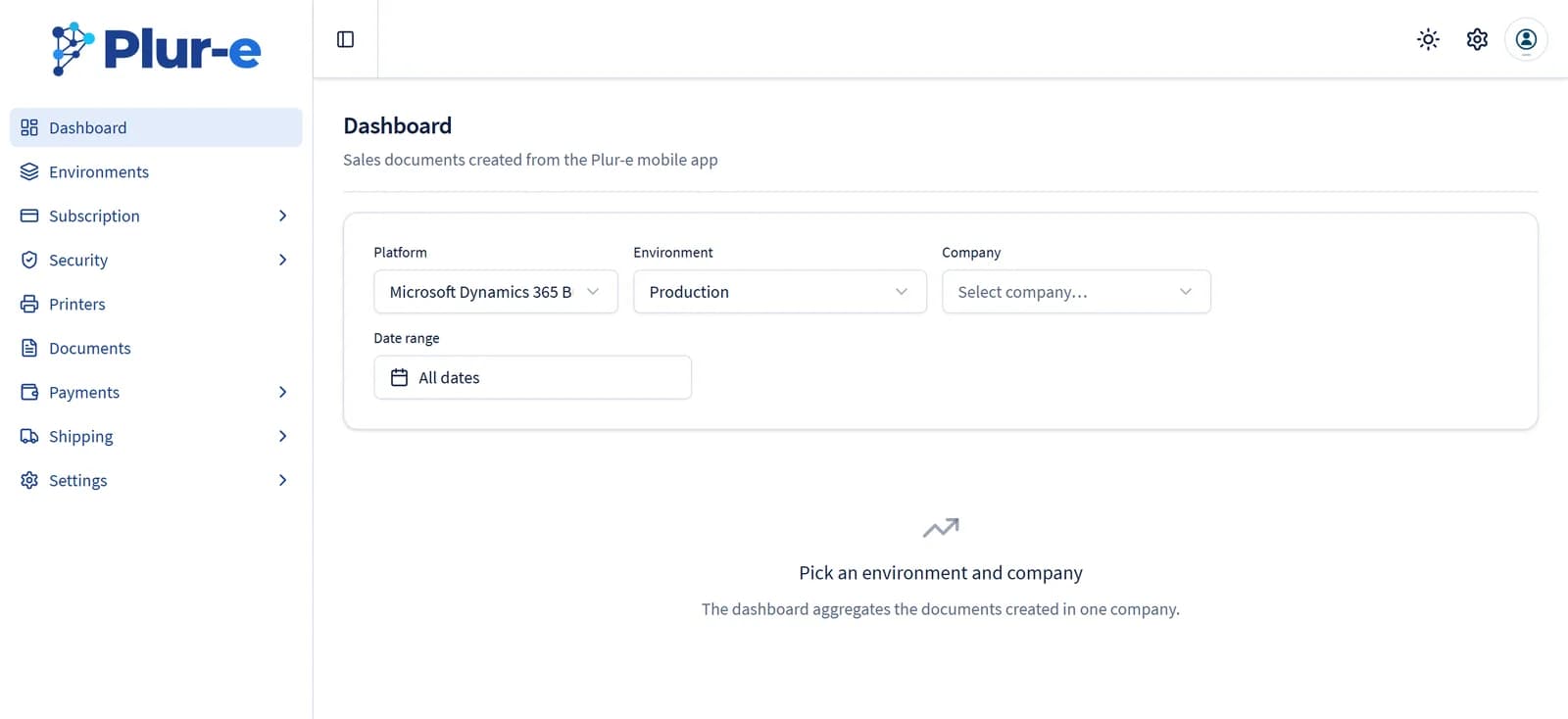The width and height of the screenshot is (1568, 719).
Task: Open the Environment dropdown showing Production
Action: click(780, 292)
